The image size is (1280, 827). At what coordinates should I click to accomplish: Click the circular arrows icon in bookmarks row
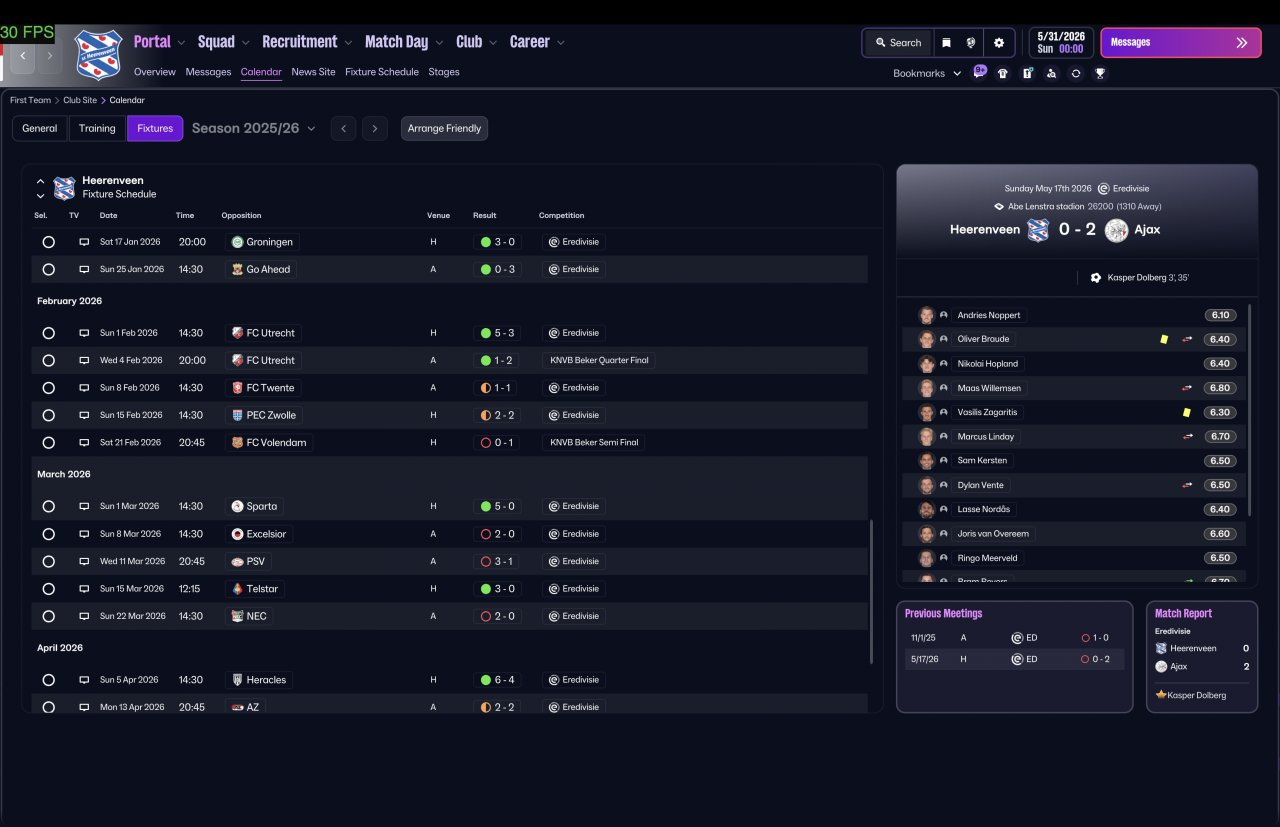click(x=1076, y=73)
